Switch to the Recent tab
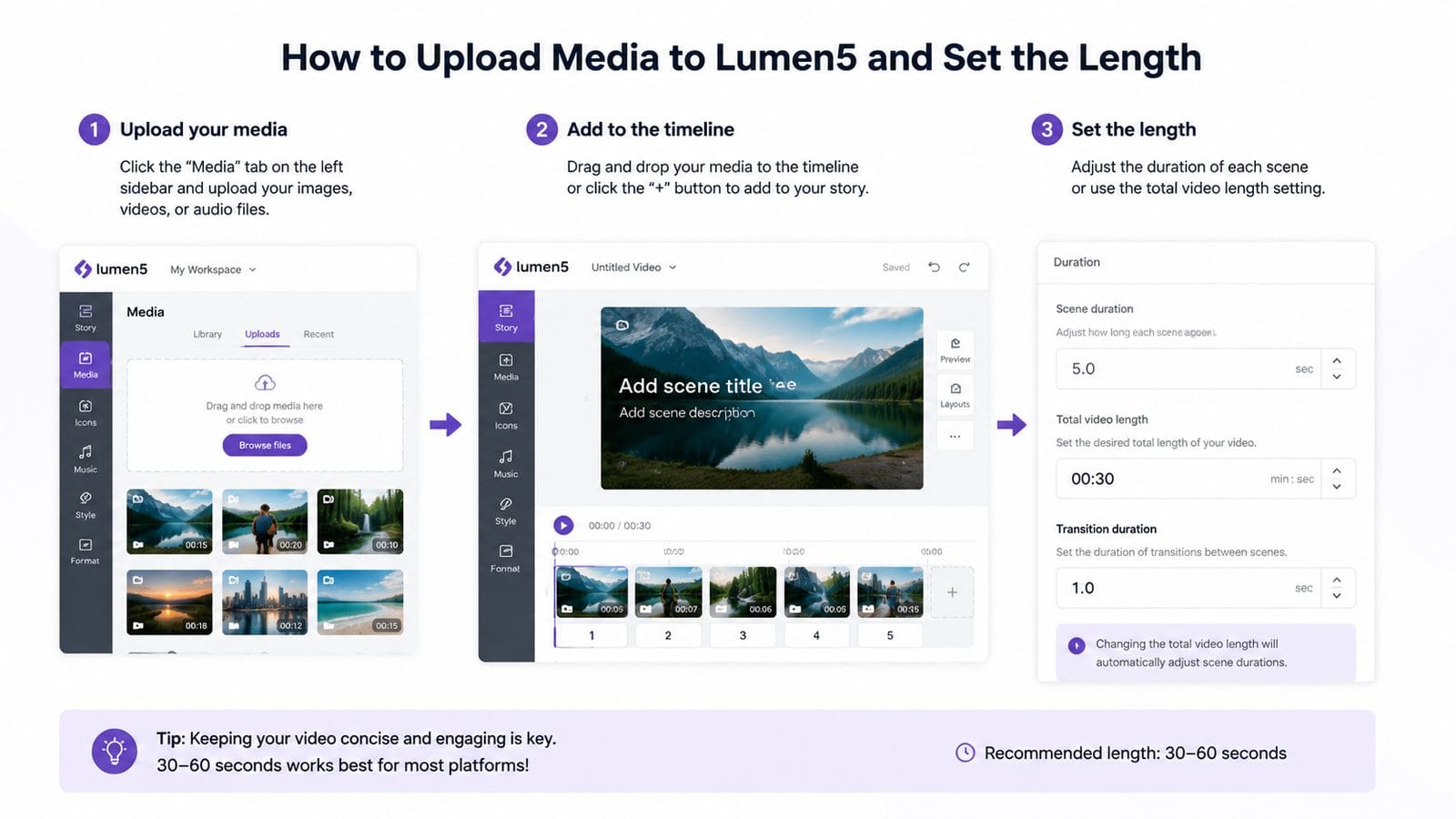1456x819 pixels. [318, 334]
